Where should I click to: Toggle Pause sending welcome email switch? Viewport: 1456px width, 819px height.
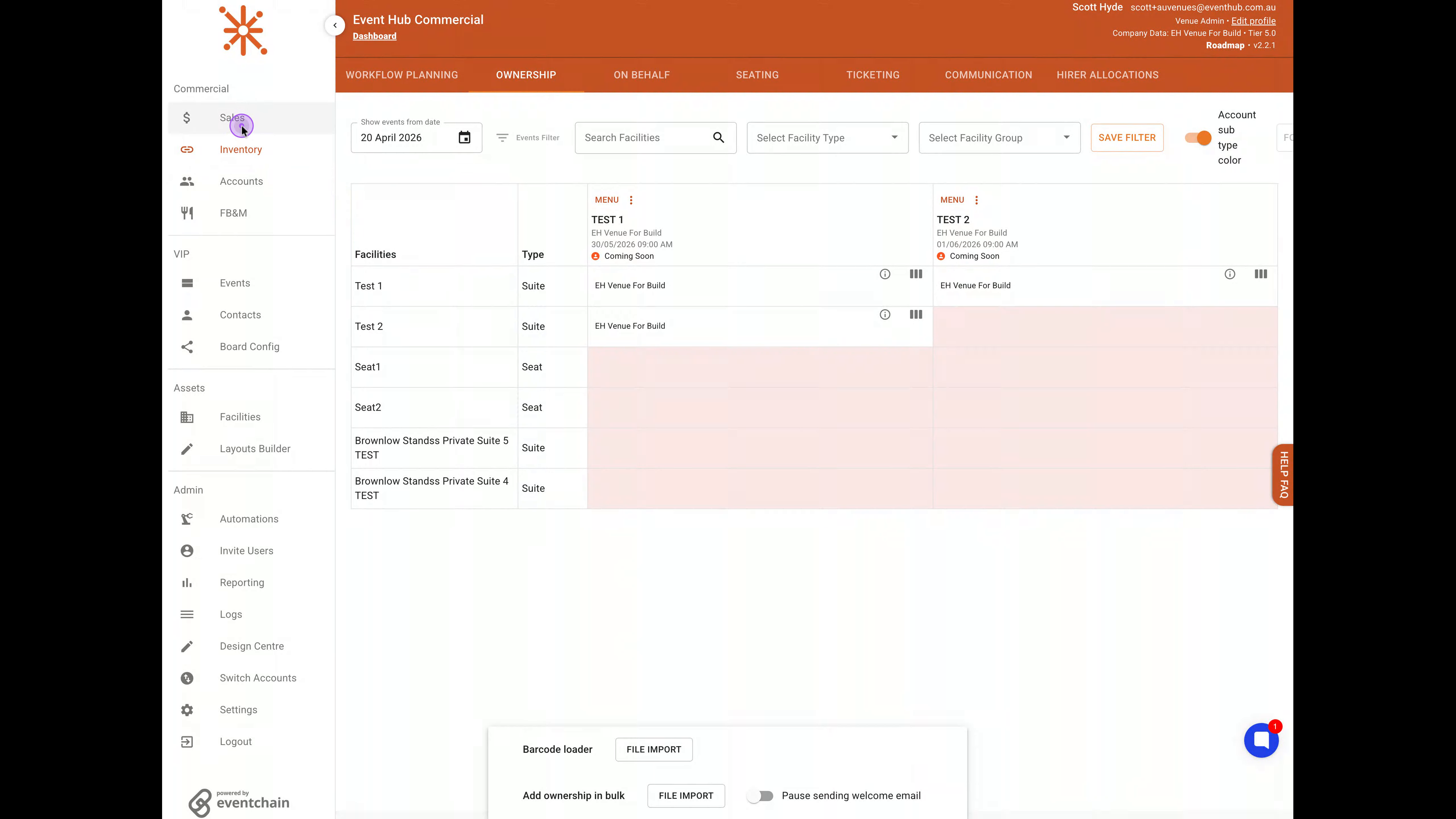[x=760, y=796]
